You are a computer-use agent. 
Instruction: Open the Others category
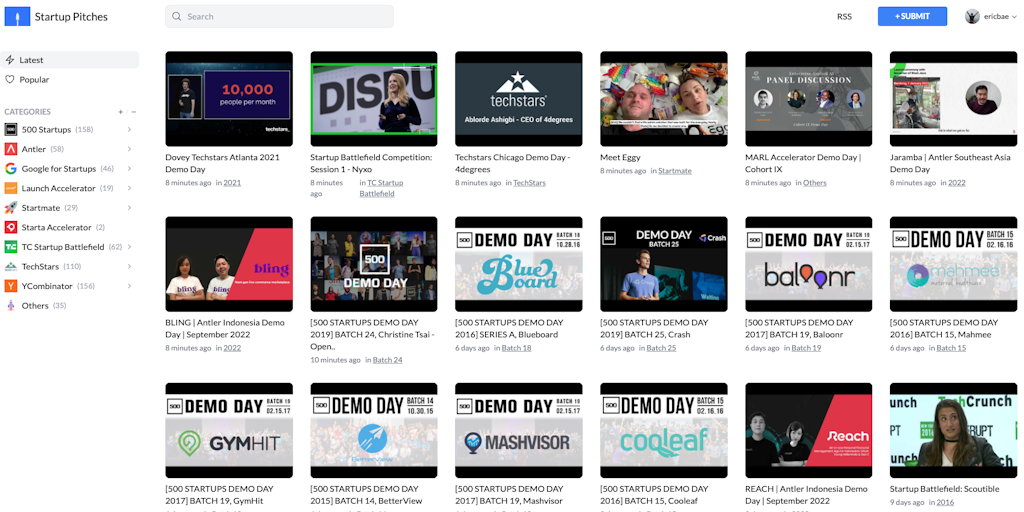(x=35, y=306)
